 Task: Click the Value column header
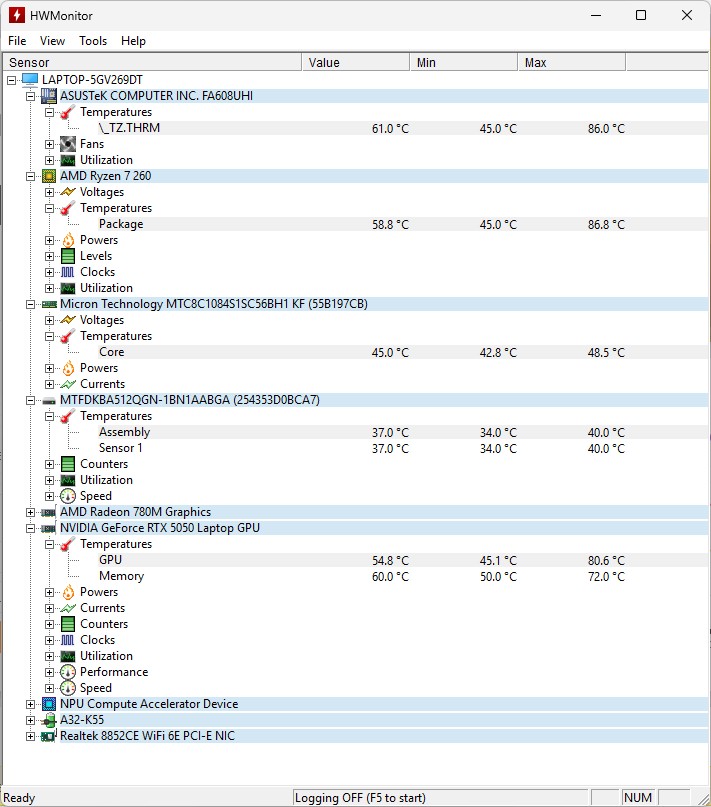pyautogui.click(x=356, y=63)
